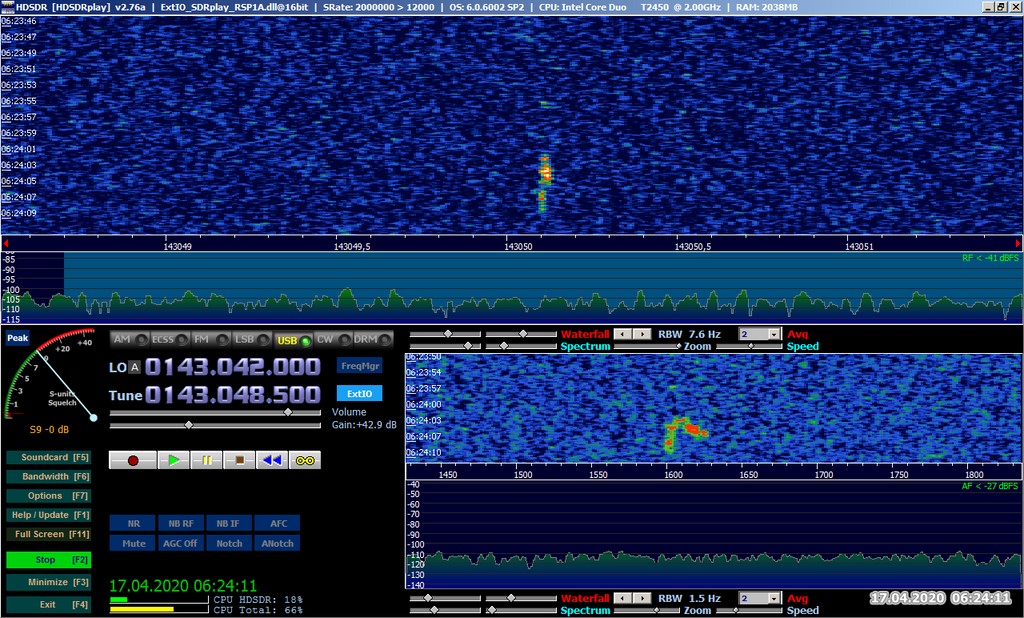
Task: Click the Peak button above the S-meter
Action: [18, 338]
